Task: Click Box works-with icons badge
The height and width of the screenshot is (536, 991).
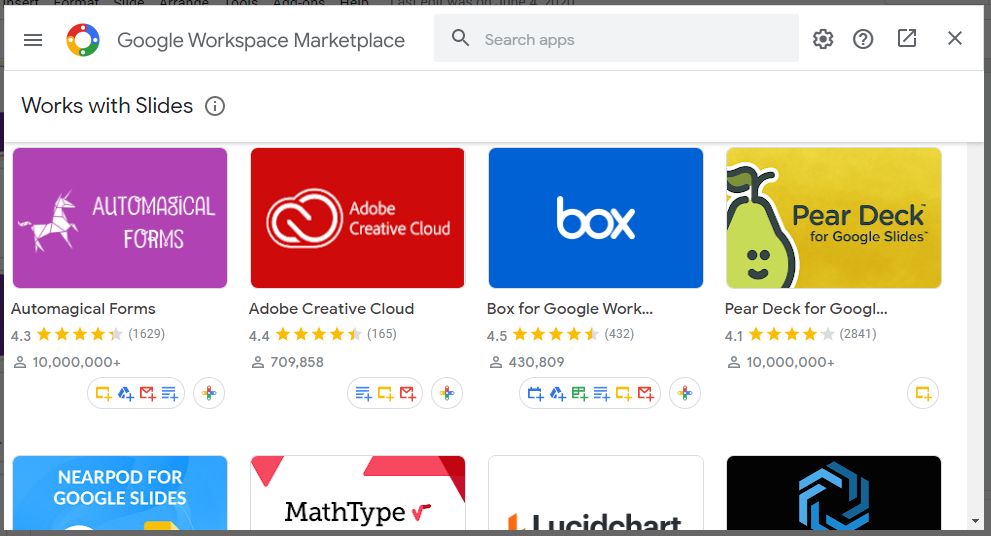Action: coord(590,393)
